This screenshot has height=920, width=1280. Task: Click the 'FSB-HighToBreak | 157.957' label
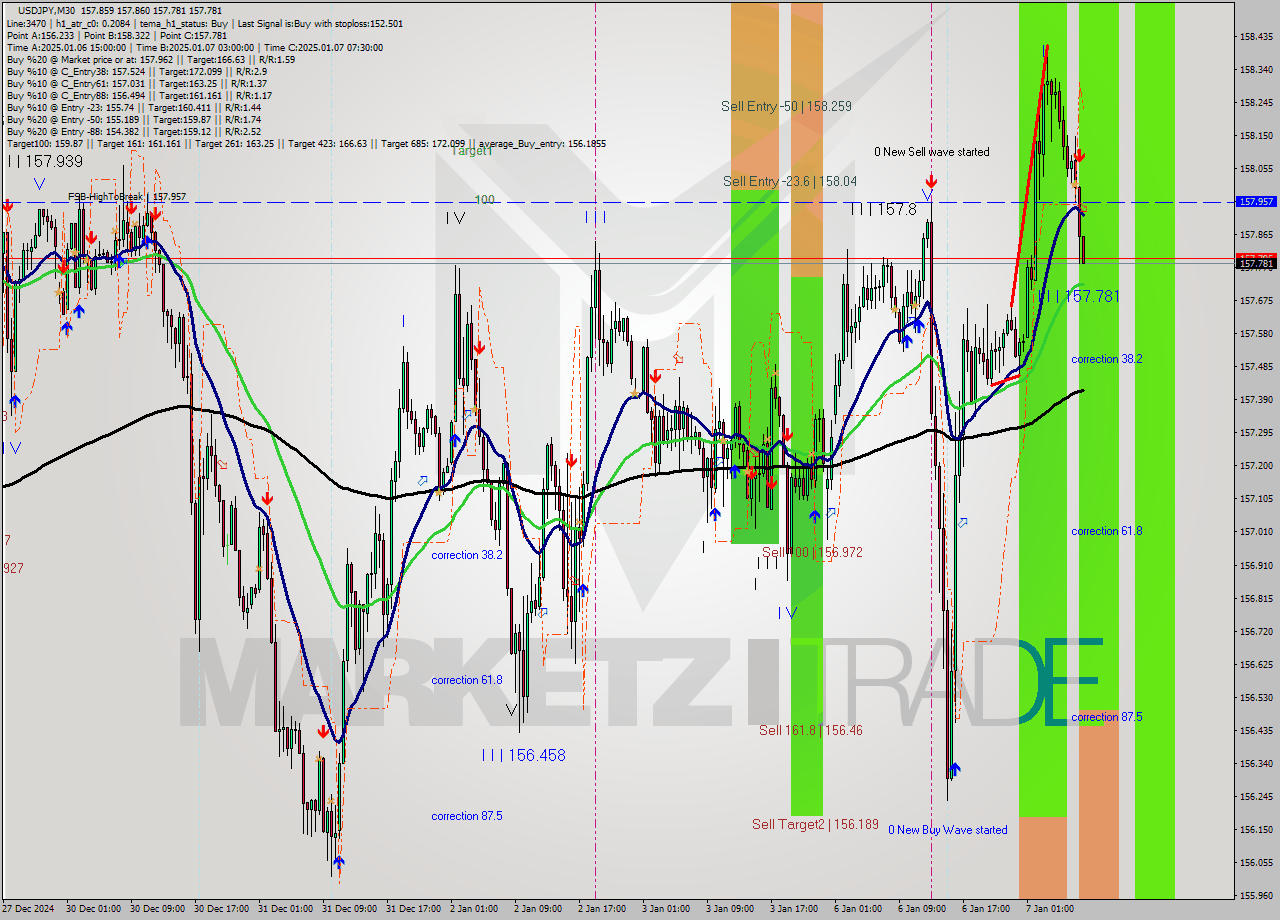[x=127, y=197]
